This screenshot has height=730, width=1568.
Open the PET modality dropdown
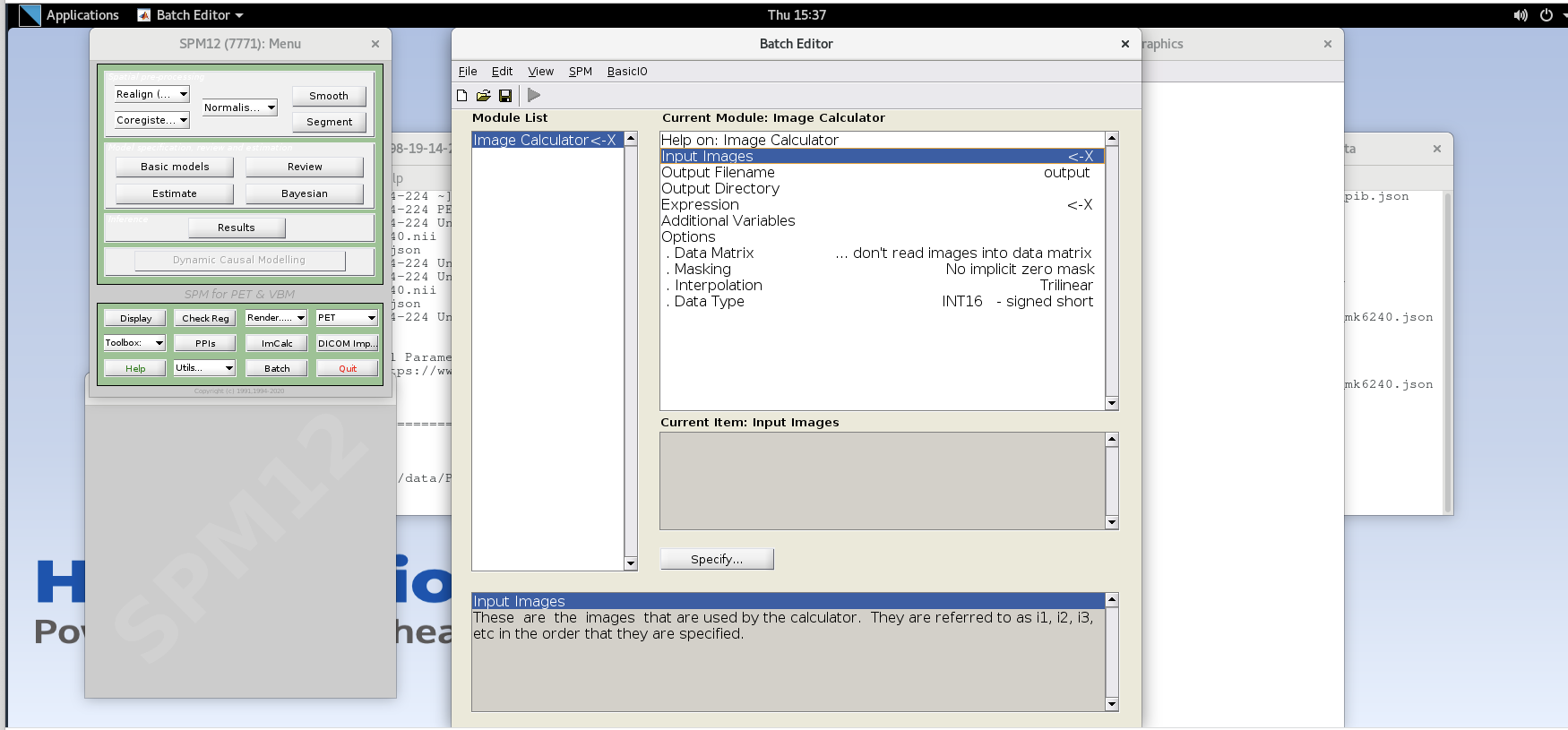pyautogui.click(x=347, y=318)
